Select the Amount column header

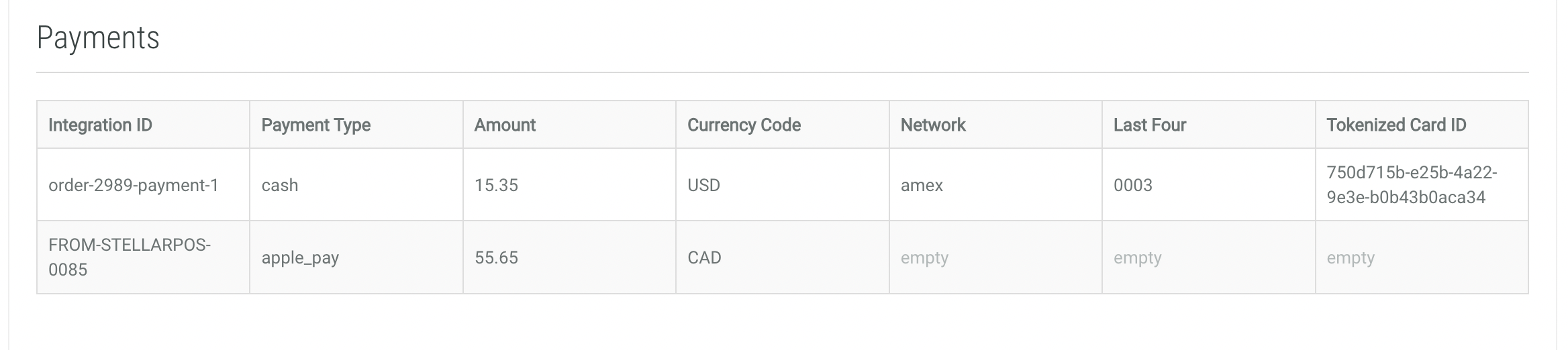(505, 125)
